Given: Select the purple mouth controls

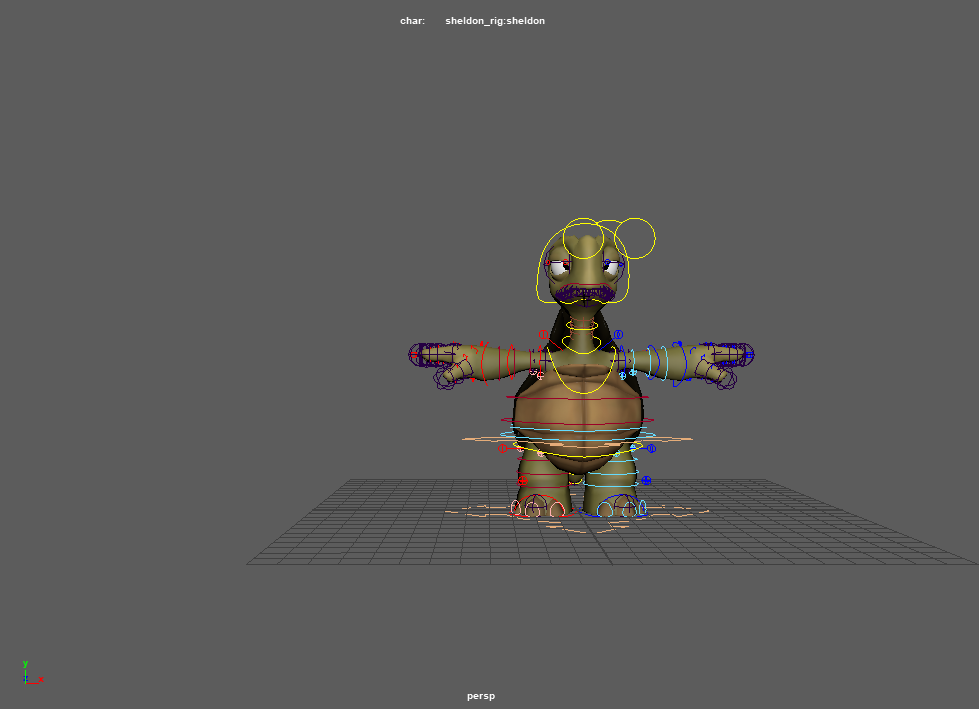Looking at the screenshot, I should tap(583, 293).
